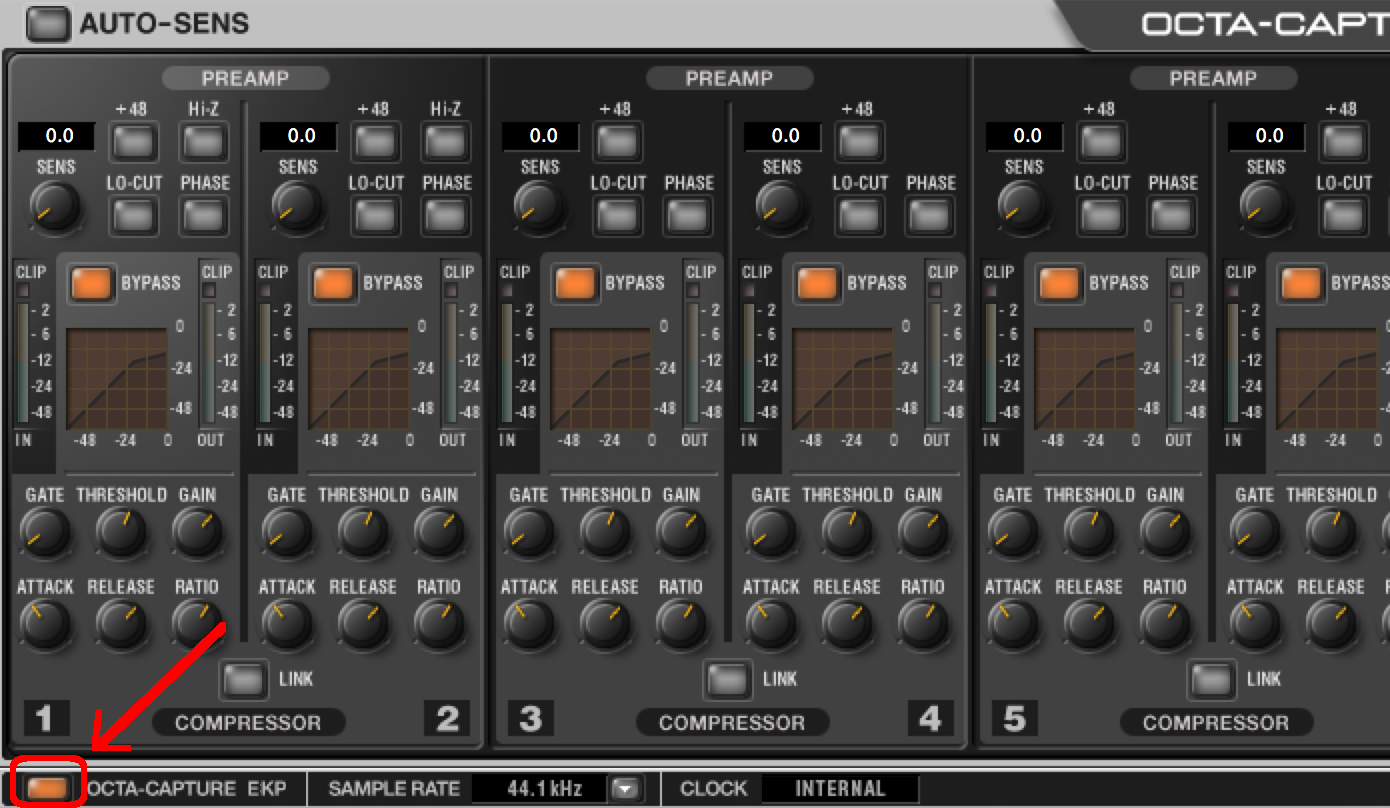This screenshot has height=808, width=1390.
Task: Click the RATIO knob on channel 1
Action: coord(197,624)
